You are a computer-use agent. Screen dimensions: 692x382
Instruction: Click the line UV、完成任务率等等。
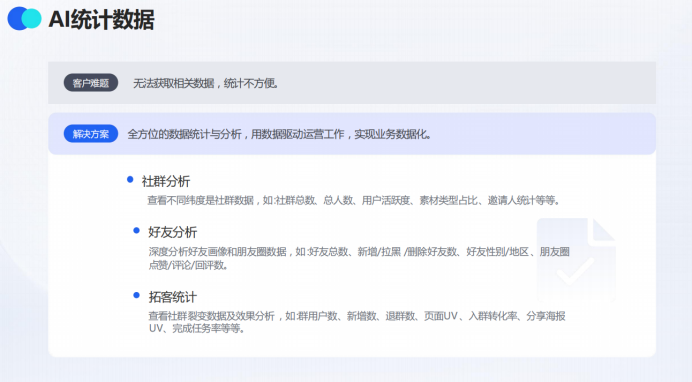(x=197, y=329)
